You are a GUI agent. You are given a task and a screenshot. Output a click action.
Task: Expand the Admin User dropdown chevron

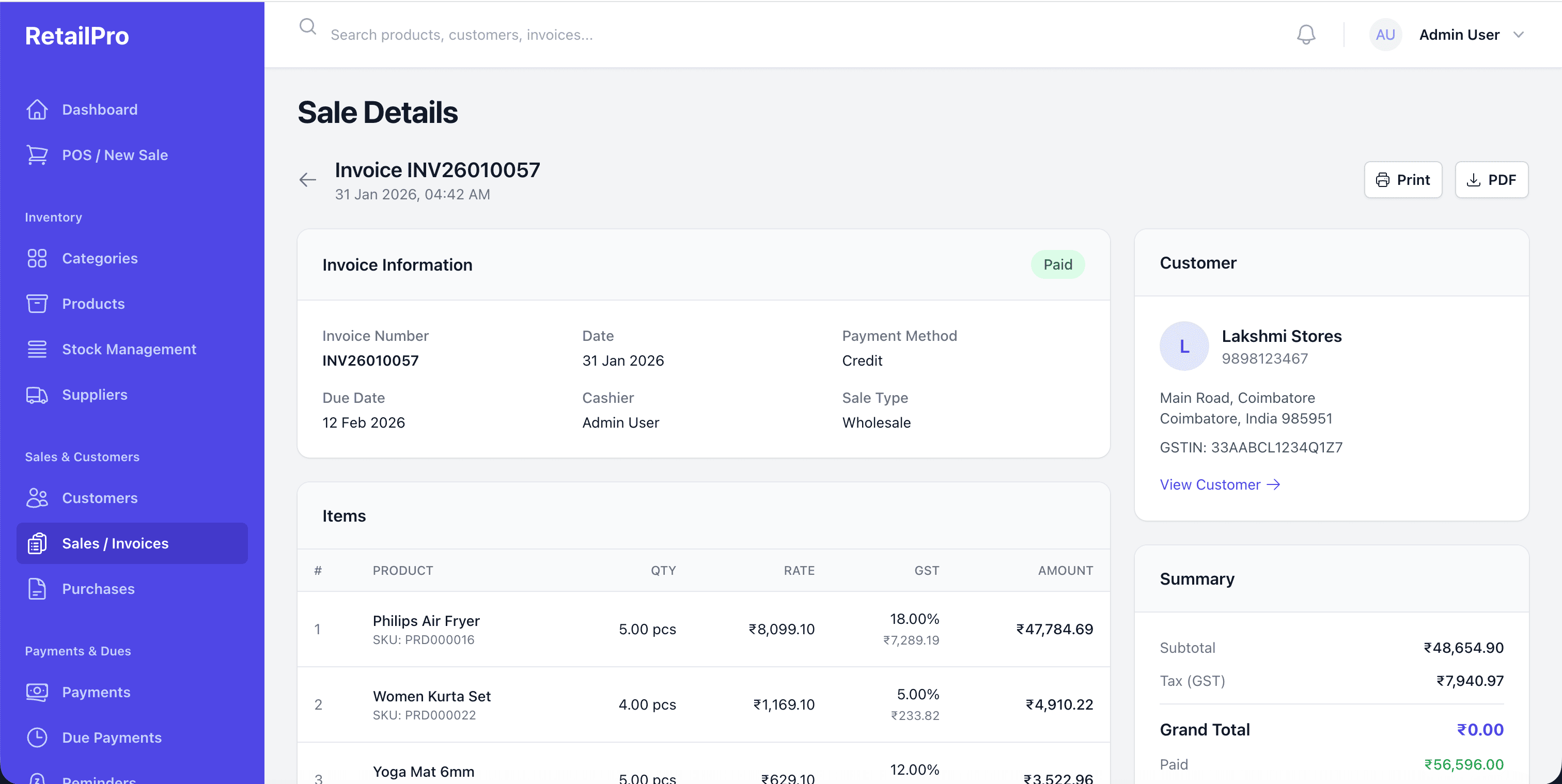[x=1518, y=35]
